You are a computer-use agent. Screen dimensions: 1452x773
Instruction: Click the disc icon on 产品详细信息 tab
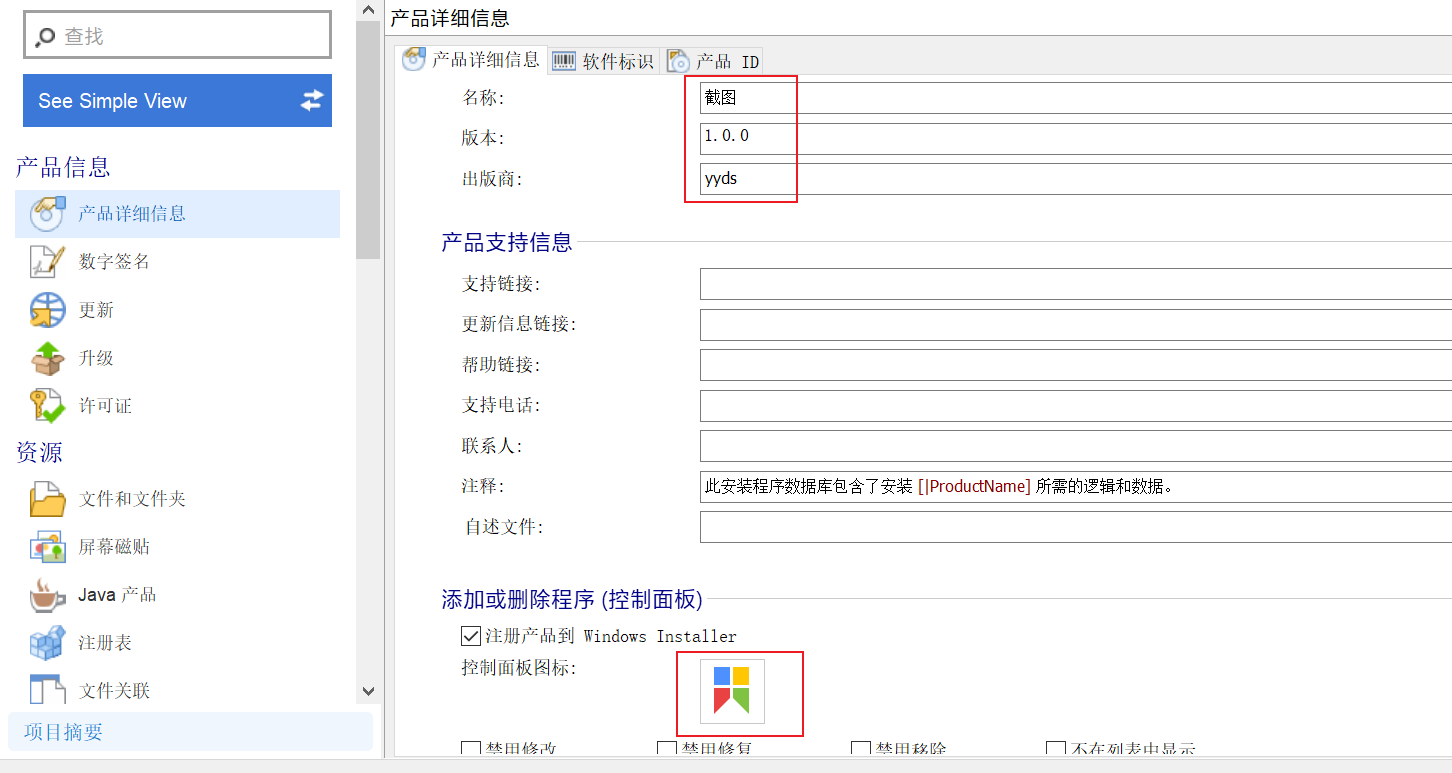(414, 60)
